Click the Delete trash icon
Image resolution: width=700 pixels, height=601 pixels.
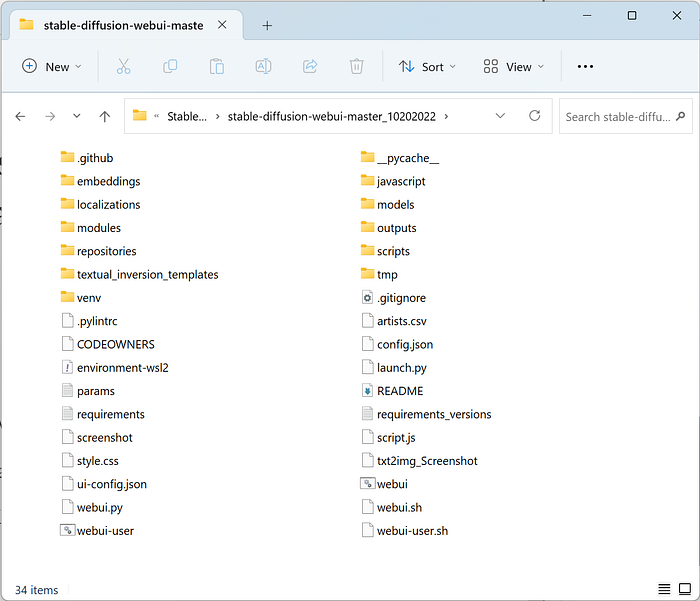tap(356, 67)
